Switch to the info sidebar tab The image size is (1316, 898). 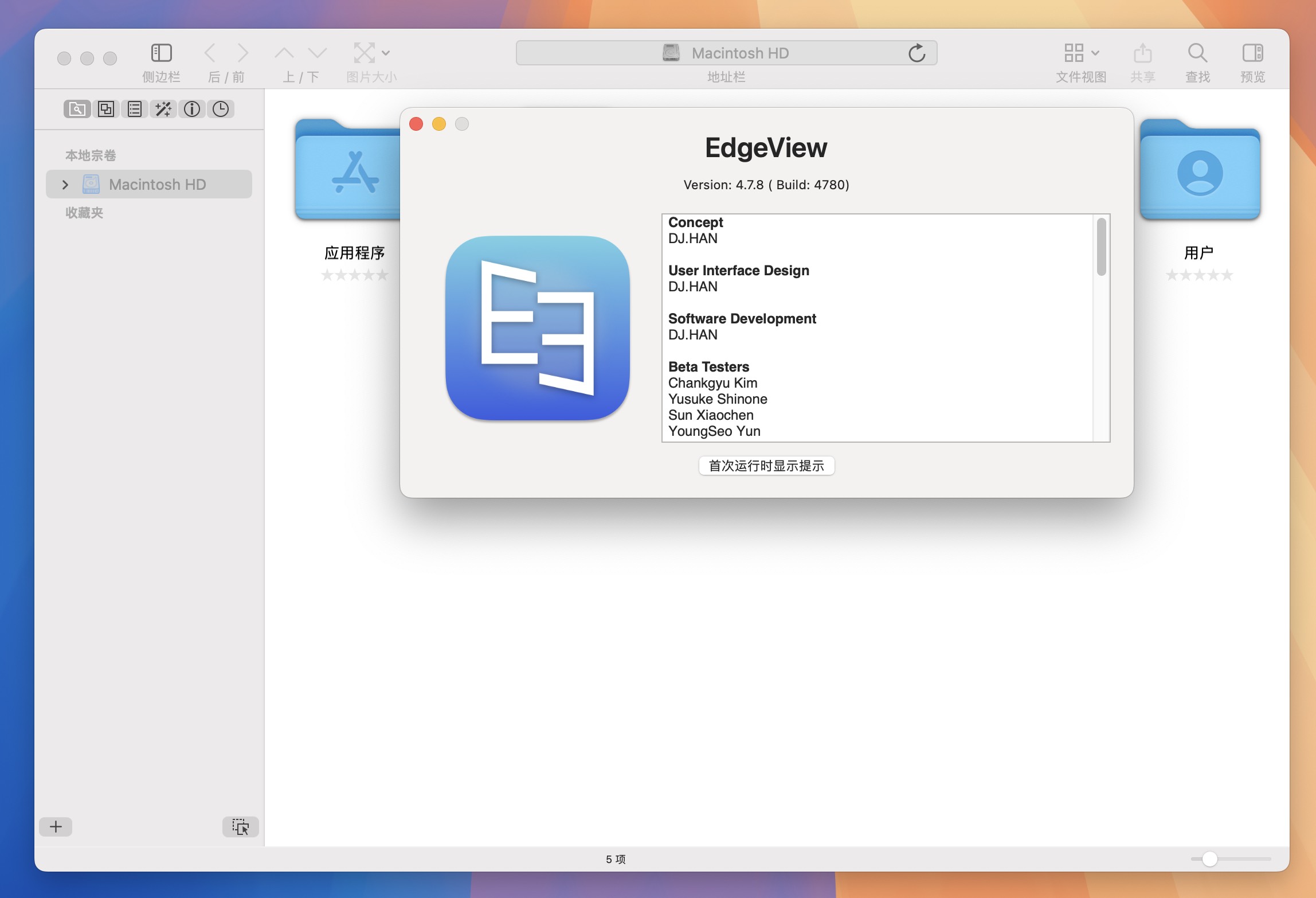192,109
